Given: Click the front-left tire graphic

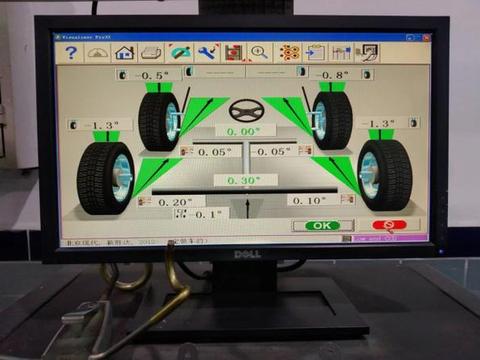Looking at the screenshot, I should [159, 122].
